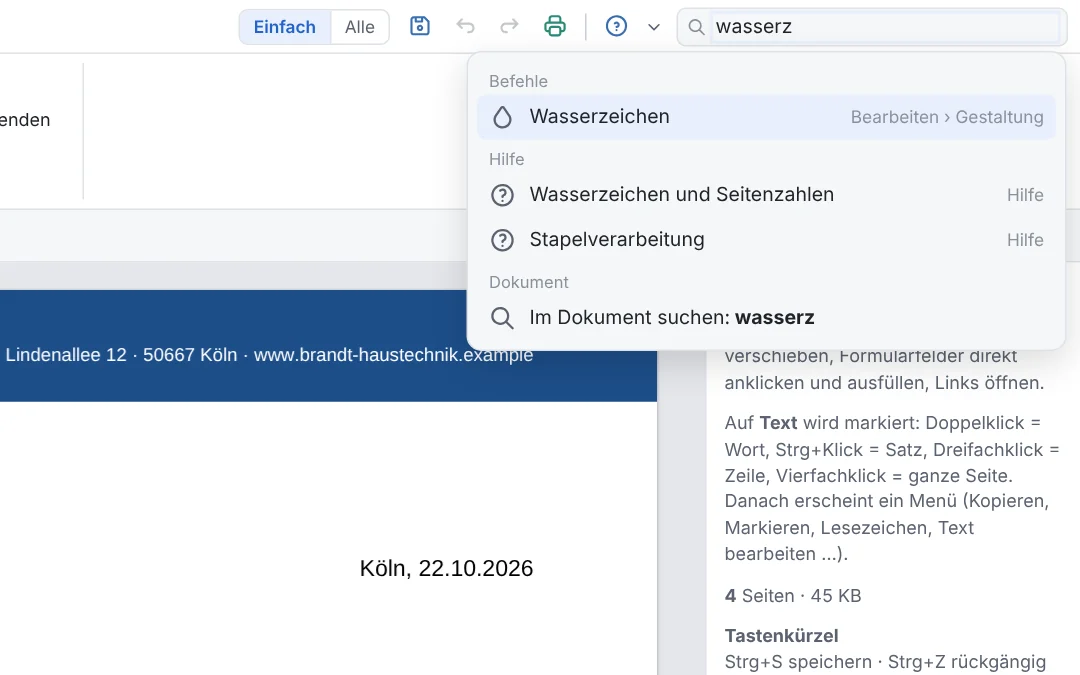Undo the last action
The image size is (1080, 675).
coord(466,26)
